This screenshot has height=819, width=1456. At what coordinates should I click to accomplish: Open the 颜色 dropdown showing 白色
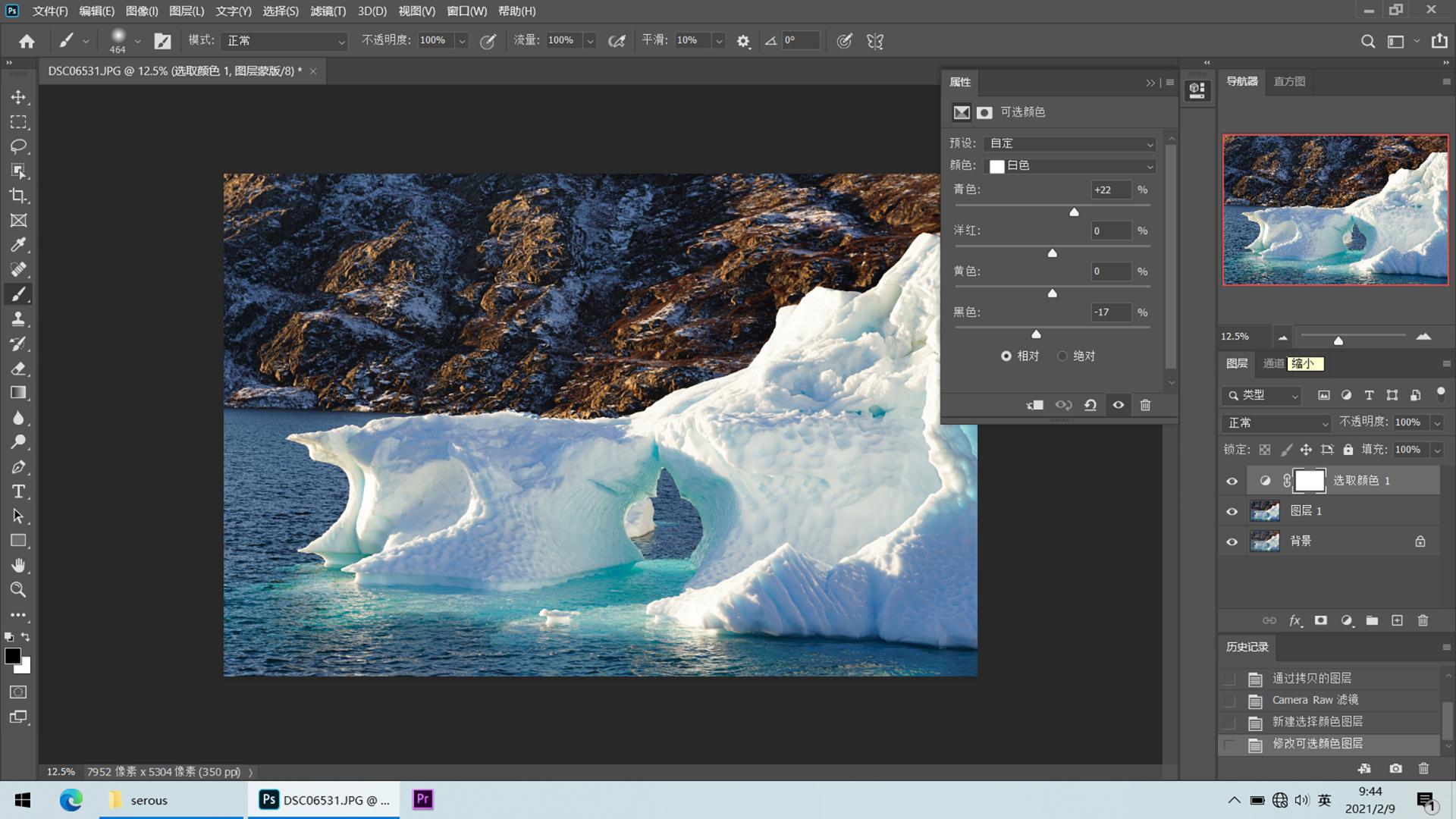pos(1069,165)
